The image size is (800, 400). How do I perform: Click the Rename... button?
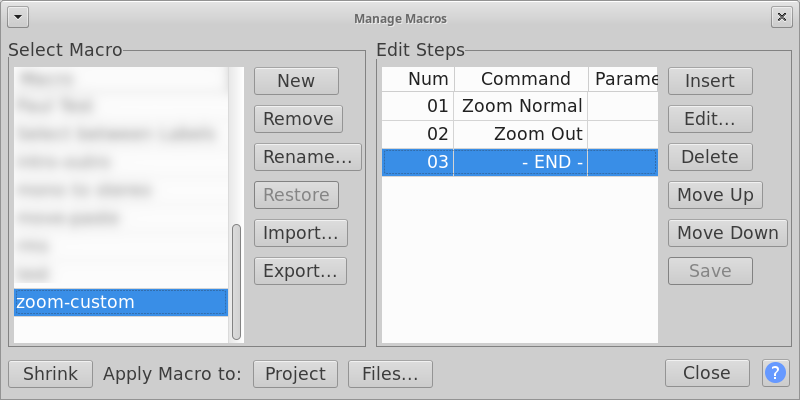(308, 157)
